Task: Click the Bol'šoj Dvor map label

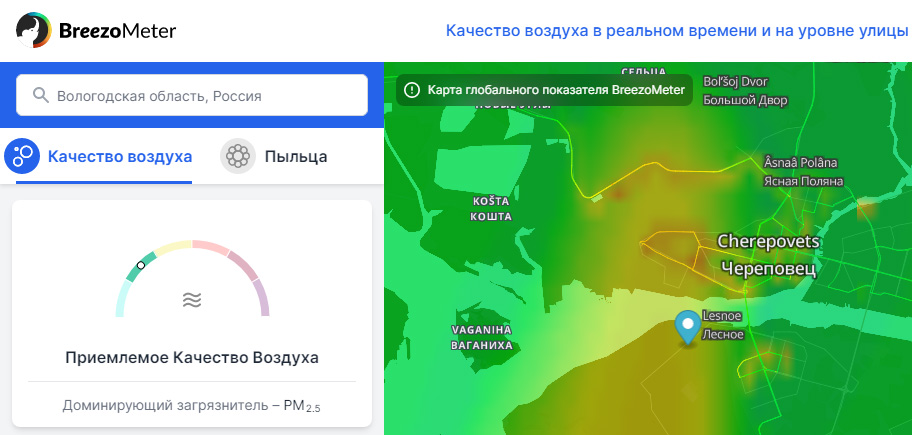Action: pos(736,81)
